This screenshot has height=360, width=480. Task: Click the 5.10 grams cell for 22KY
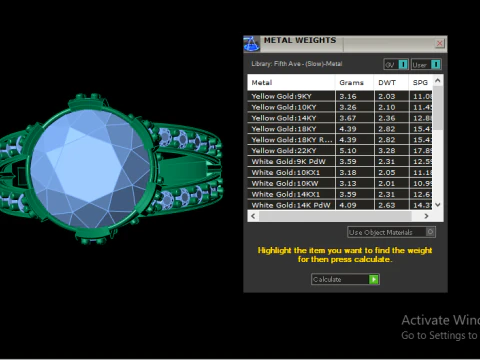coord(354,151)
